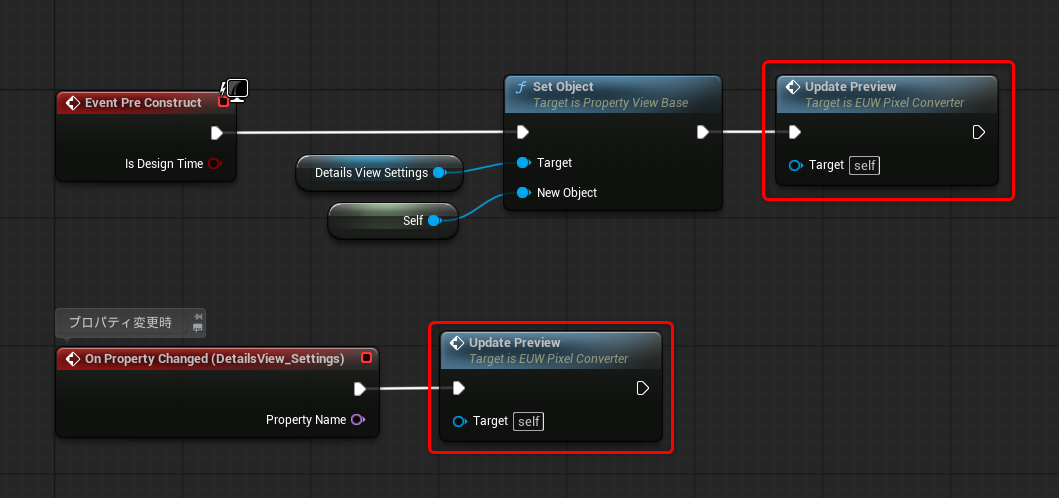
Task: Click the red delegate pin on Event Pre Construct
Action: point(222,102)
